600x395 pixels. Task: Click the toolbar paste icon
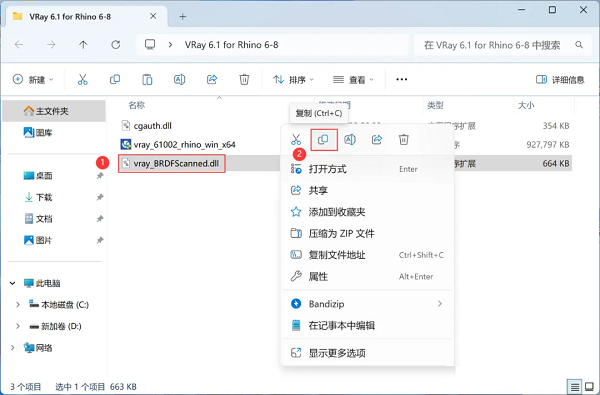(x=147, y=79)
